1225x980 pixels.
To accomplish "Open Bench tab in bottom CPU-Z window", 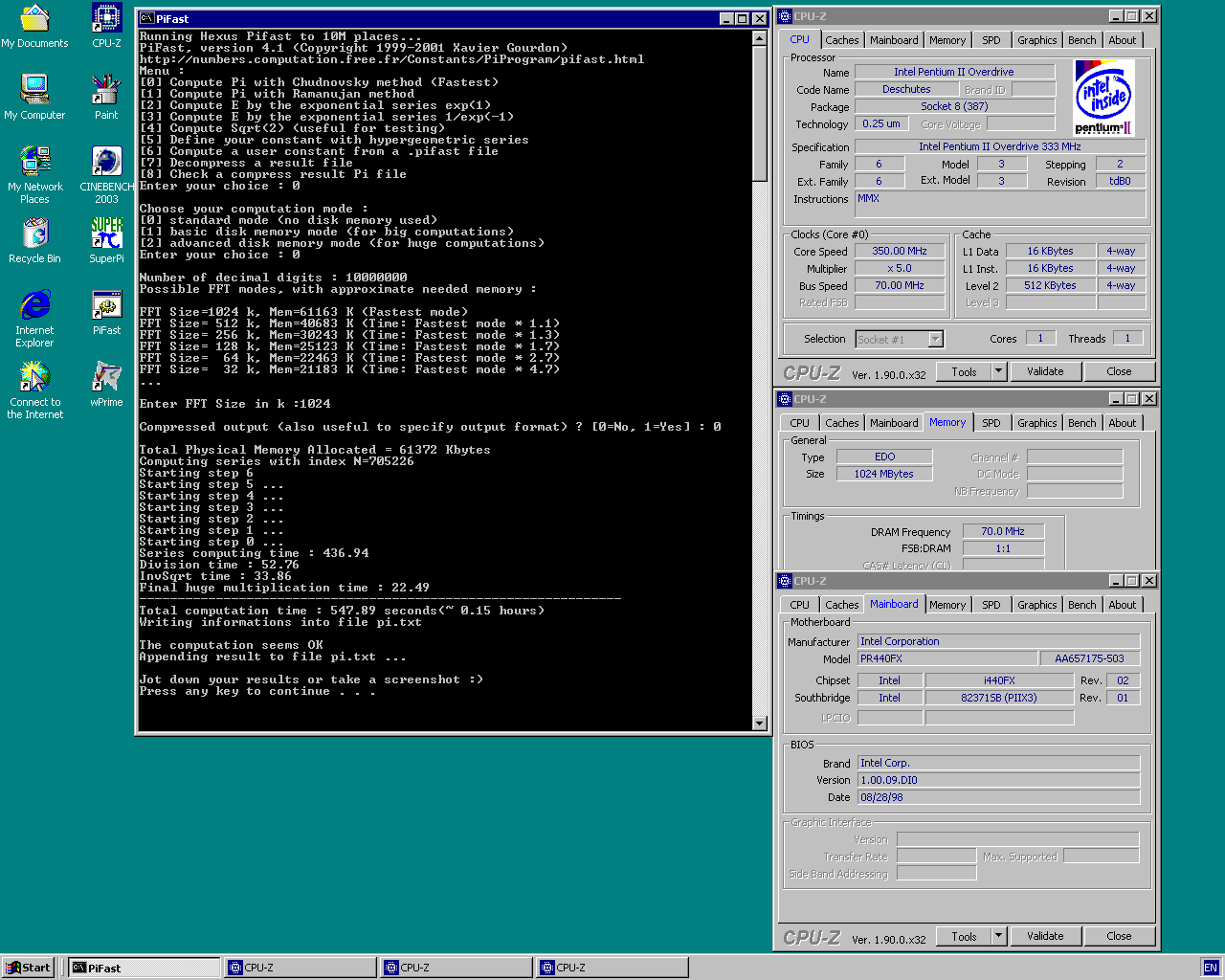I will tap(1082, 605).
